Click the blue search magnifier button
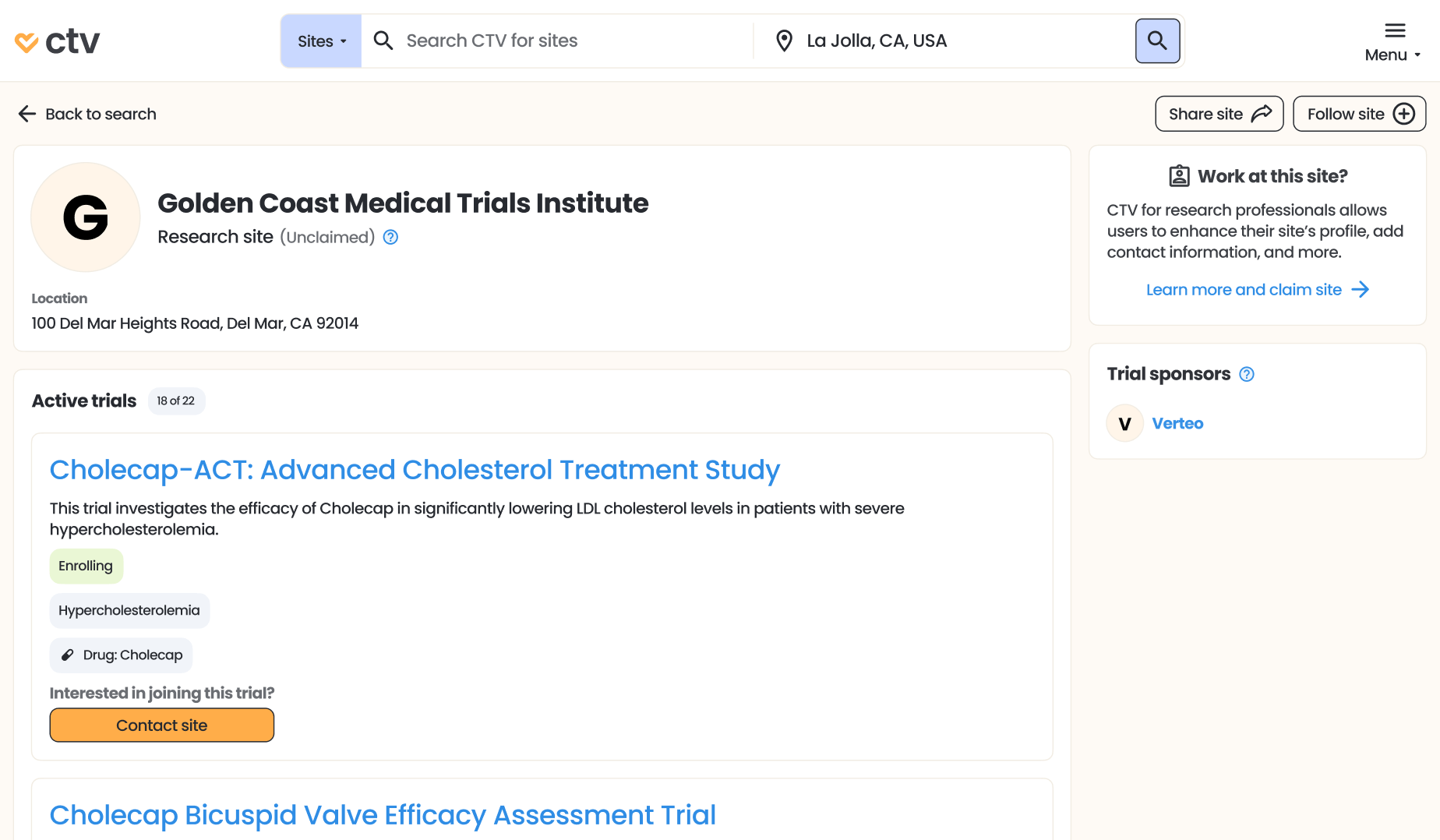The width and height of the screenshot is (1440, 840). pos(1157,41)
